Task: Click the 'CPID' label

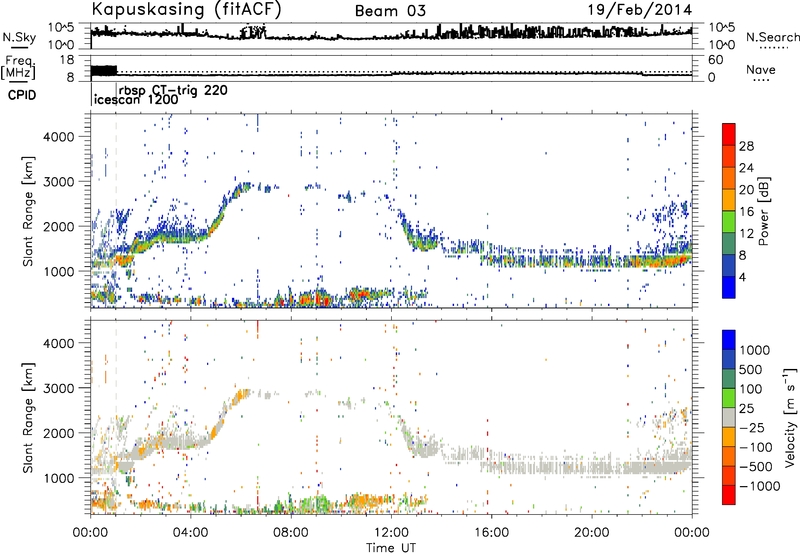Action: [22, 95]
